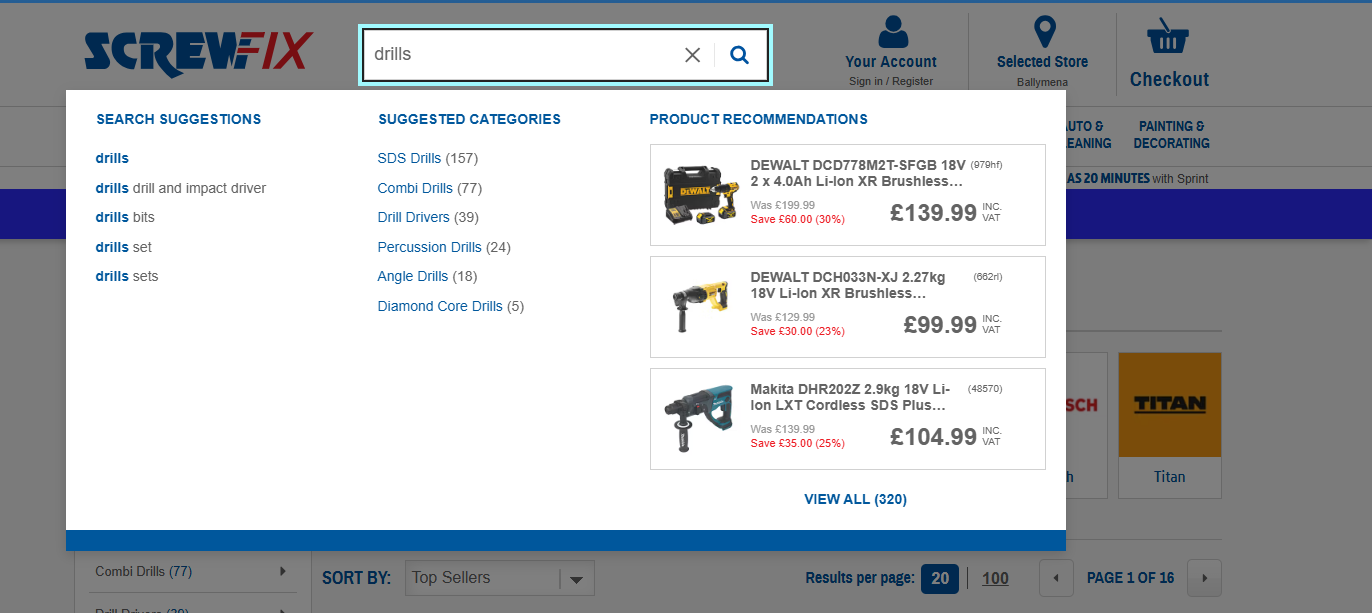Open the Top Sellers sort dropdown
The width and height of the screenshot is (1372, 613).
(499, 578)
